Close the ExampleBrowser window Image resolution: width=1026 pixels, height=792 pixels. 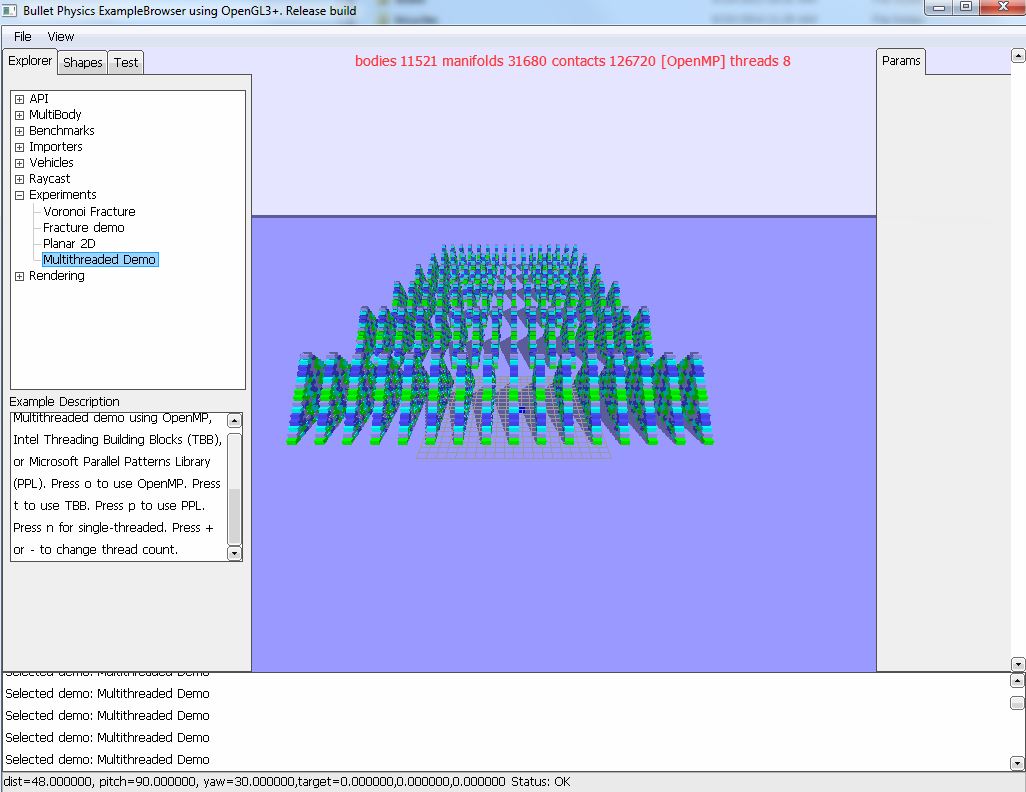click(x=1002, y=8)
